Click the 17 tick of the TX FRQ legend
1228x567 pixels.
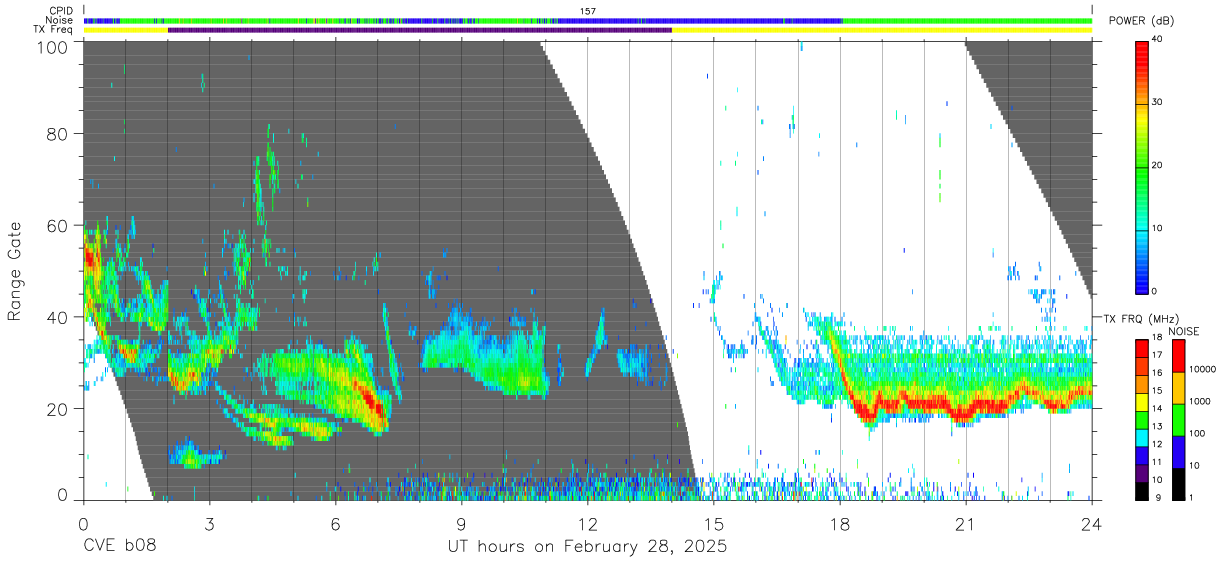coord(1158,355)
